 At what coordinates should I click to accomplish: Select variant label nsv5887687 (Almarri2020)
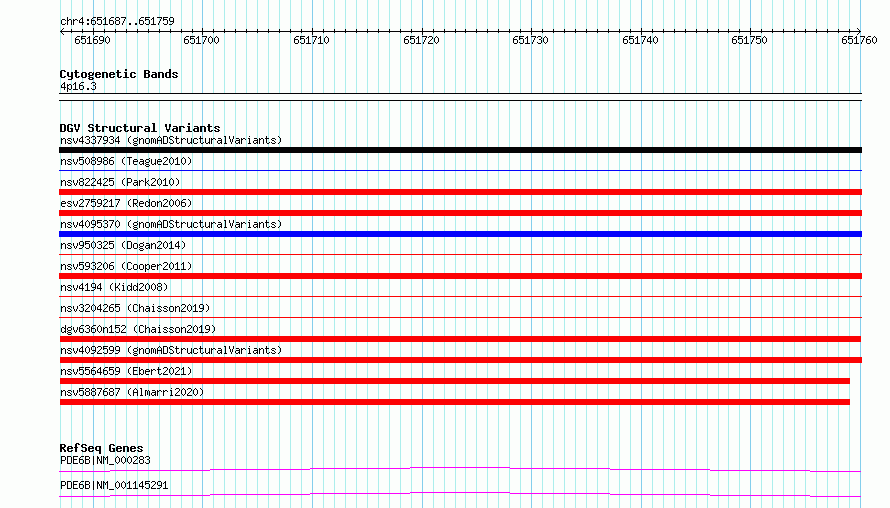click(132, 392)
